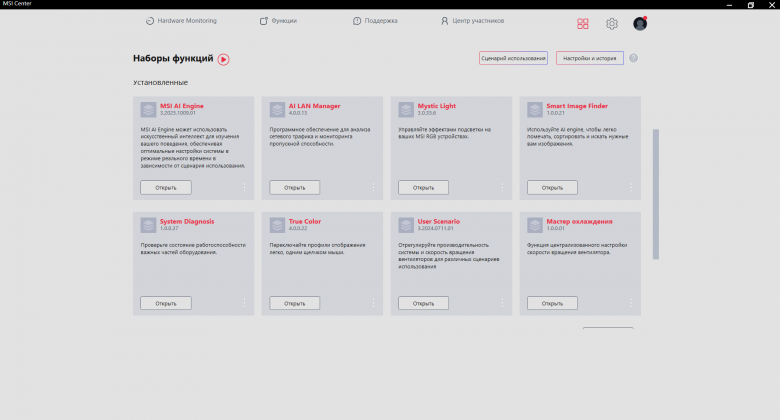
Task: Switch to the Функции tab
Action: 278,21
